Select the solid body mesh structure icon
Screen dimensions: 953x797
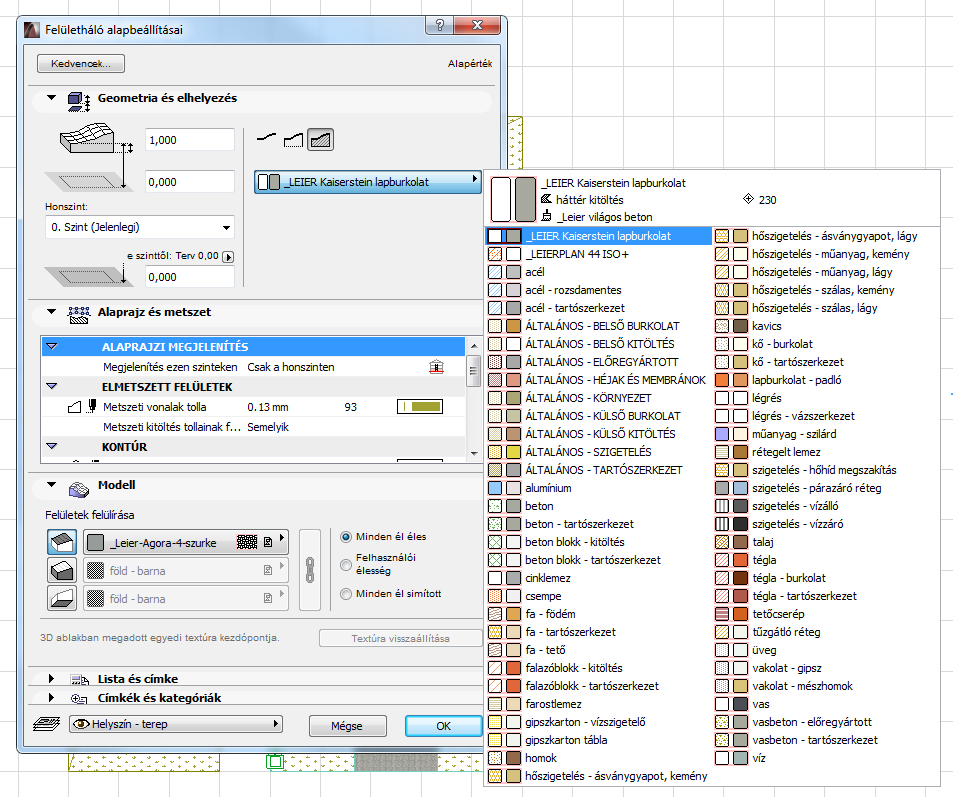pyautogui.click(x=320, y=140)
